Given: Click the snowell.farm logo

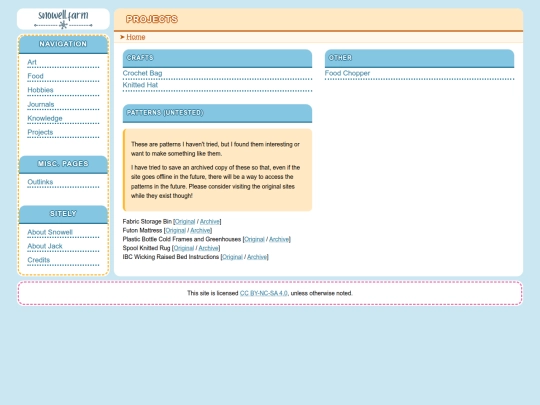Looking at the screenshot, I should point(63,19).
